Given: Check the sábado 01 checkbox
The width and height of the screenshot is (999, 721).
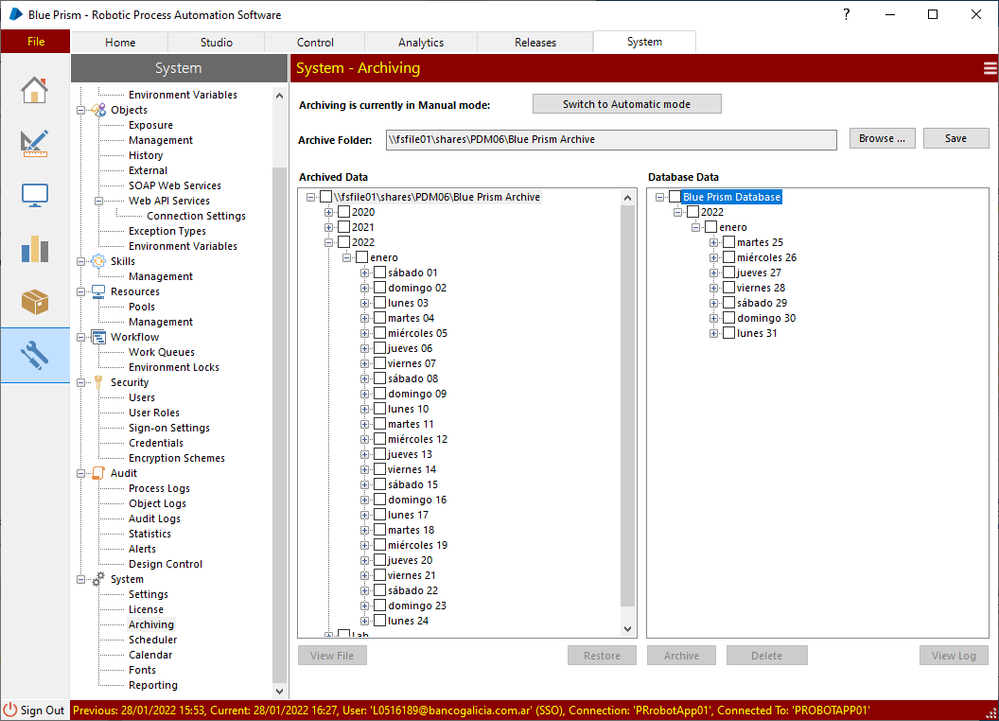Looking at the screenshot, I should 380,272.
